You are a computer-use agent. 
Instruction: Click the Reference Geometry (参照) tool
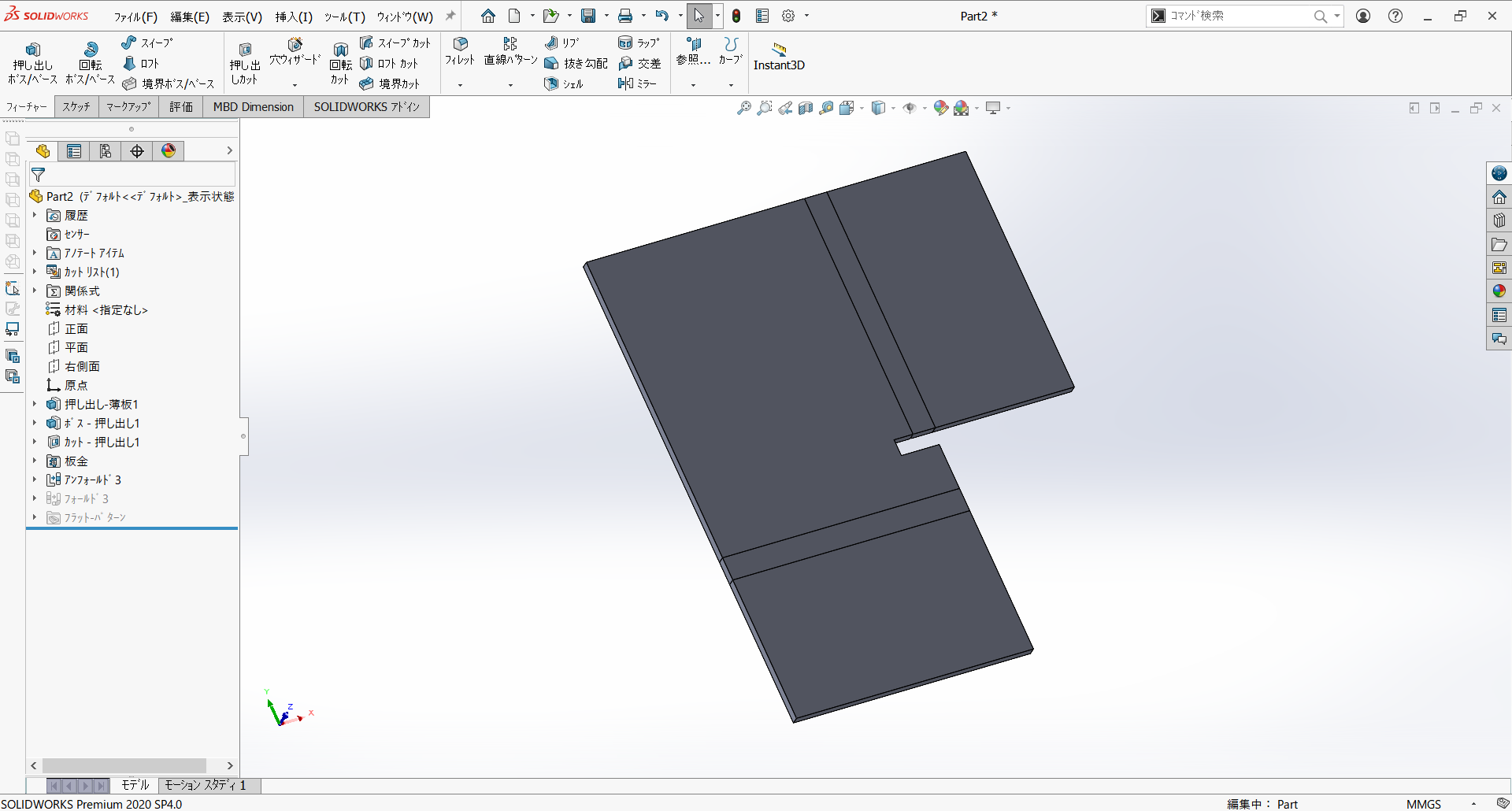coord(693,52)
